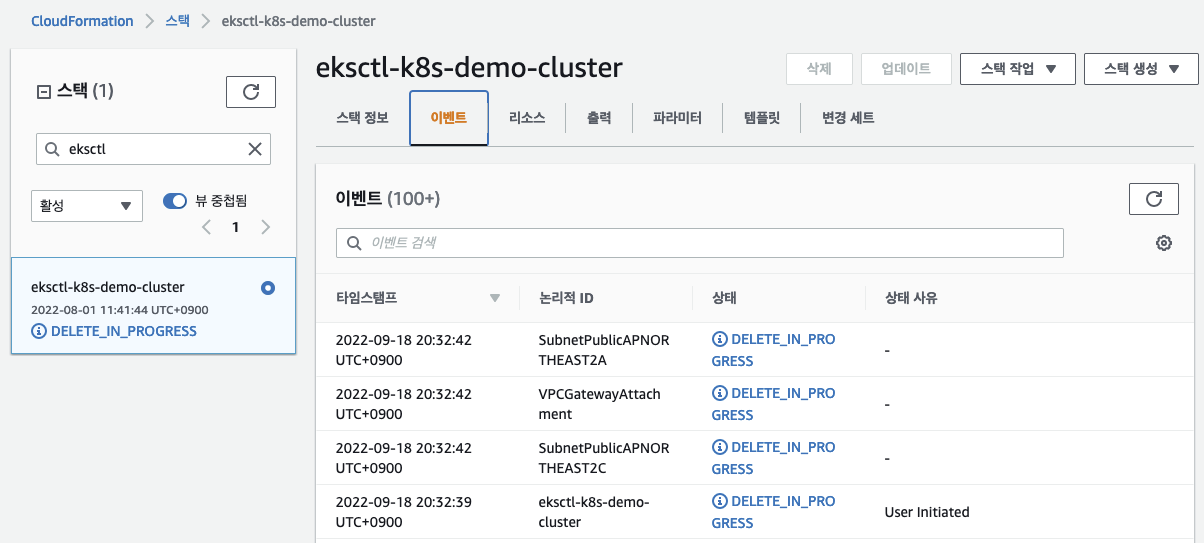Screen dimensions: 1204x543
Task: Sort by 타임스탬프 column arrow
Action: click(494, 298)
